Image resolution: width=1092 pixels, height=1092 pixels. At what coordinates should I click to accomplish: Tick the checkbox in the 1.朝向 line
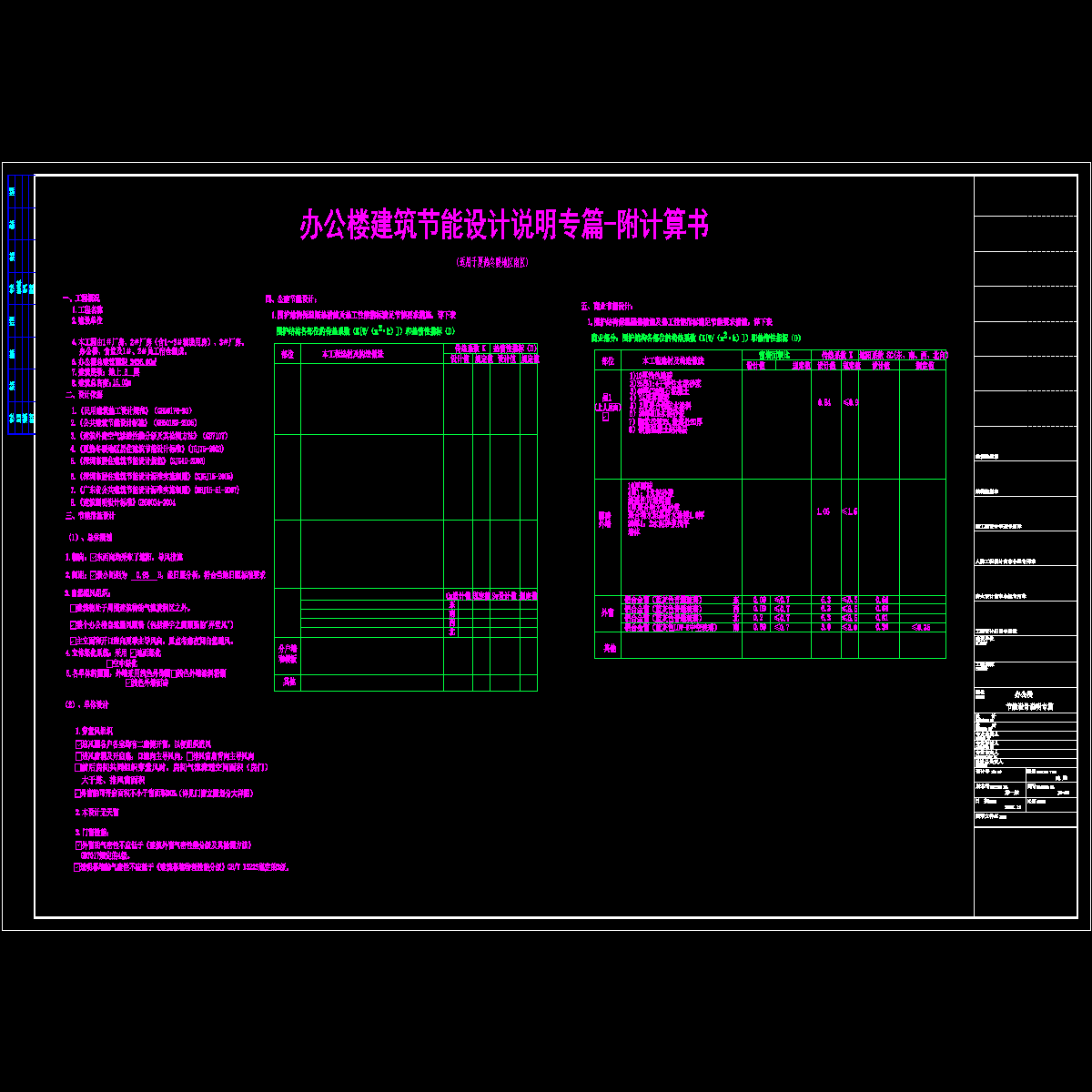(93, 557)
